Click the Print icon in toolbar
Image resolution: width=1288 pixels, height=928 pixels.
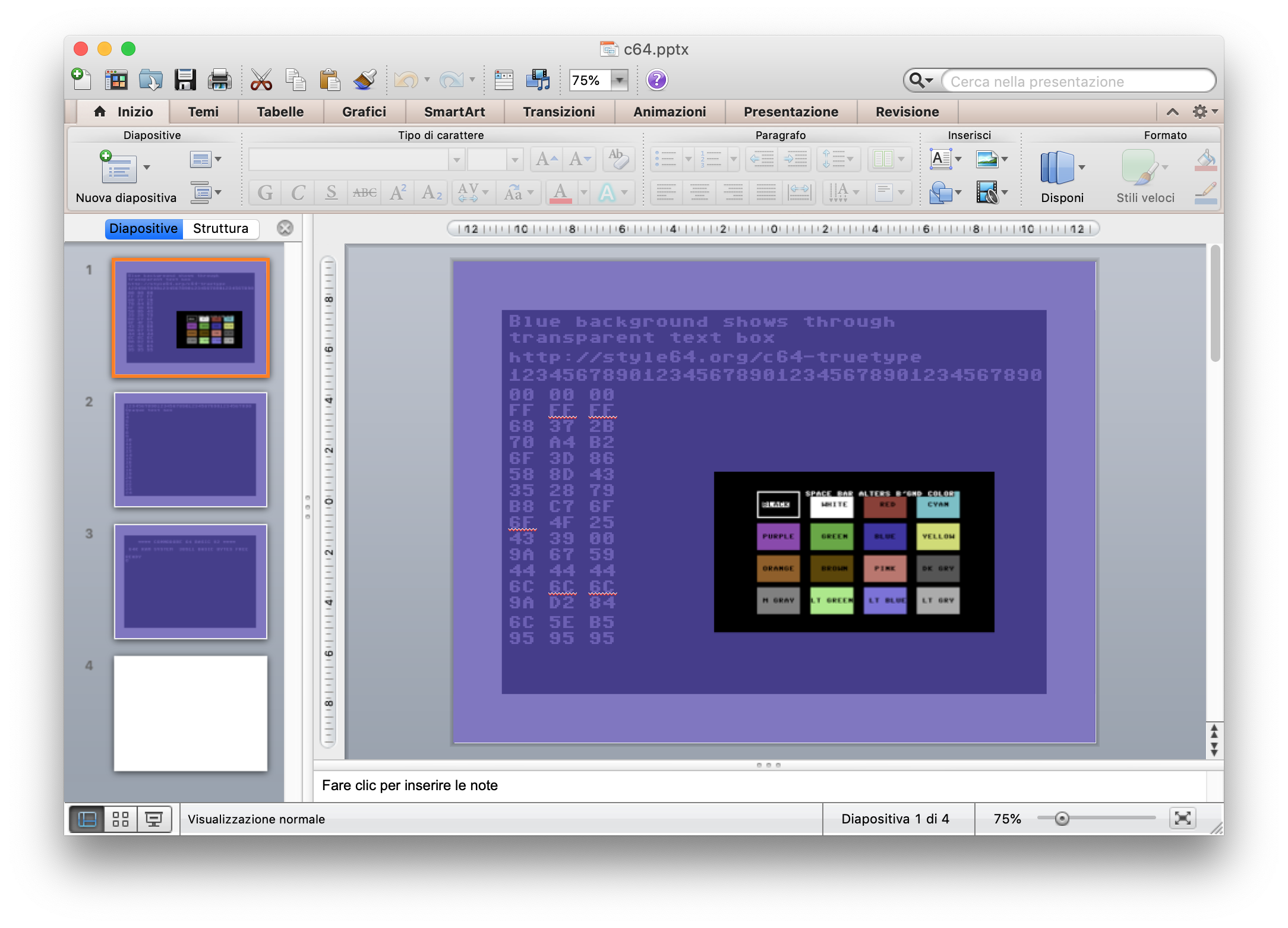tap(219, 80)
